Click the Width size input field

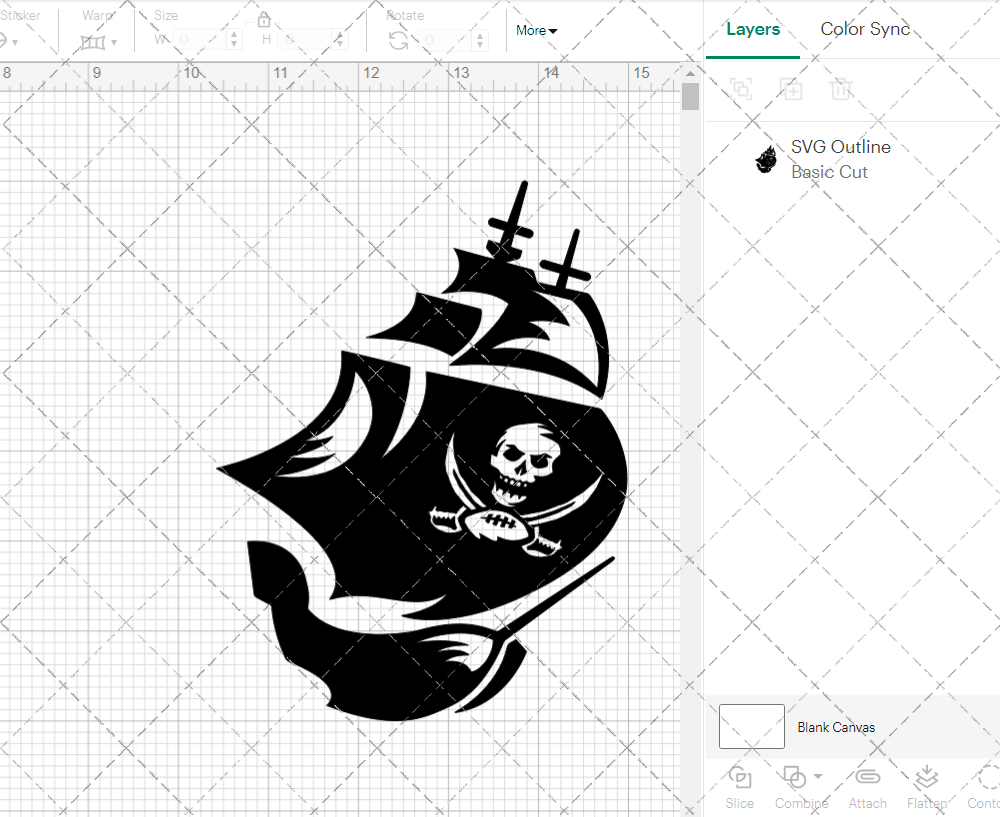click(206, 40)
